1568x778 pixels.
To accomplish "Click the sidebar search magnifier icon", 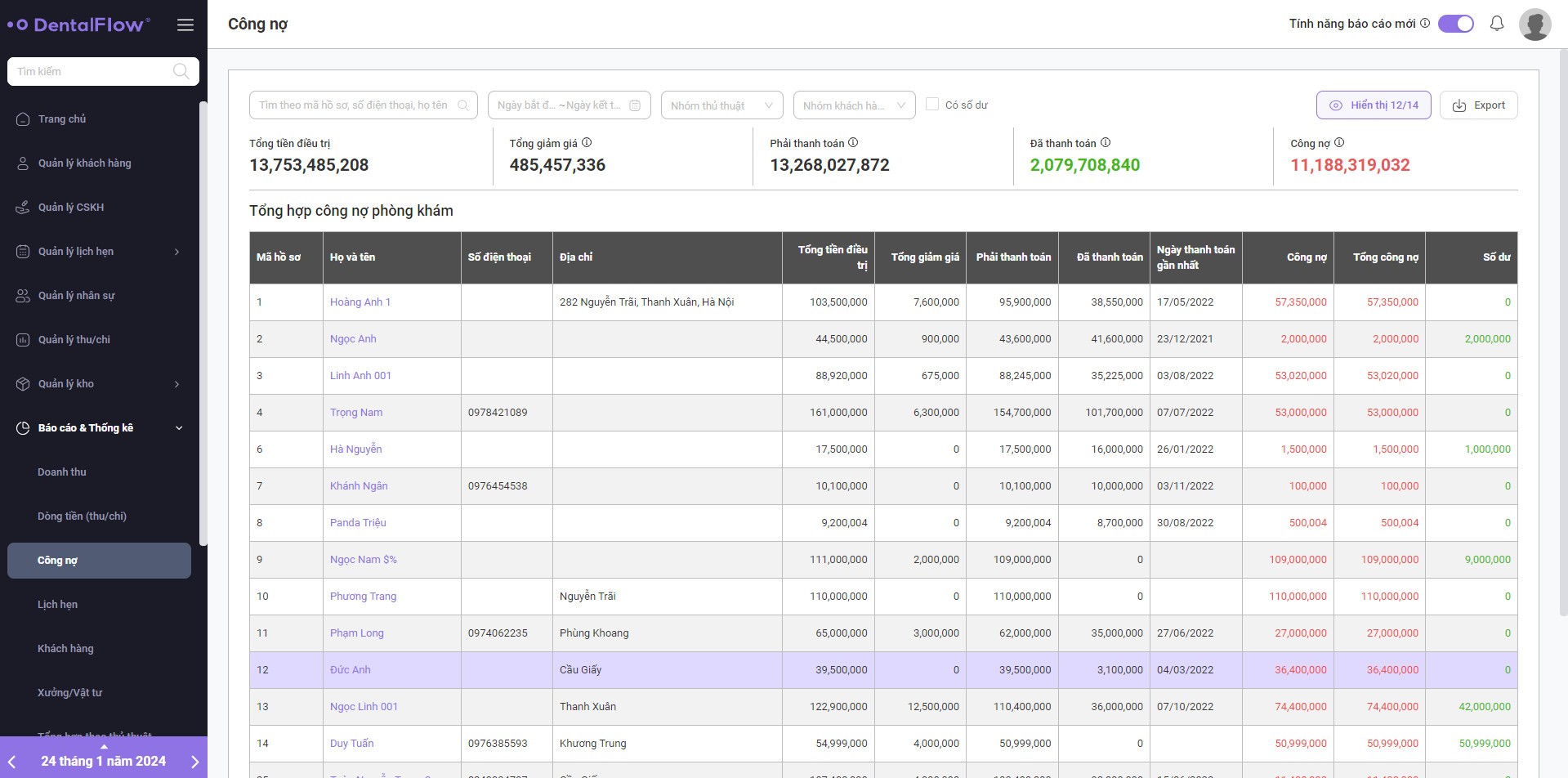I will coord(181,71).
